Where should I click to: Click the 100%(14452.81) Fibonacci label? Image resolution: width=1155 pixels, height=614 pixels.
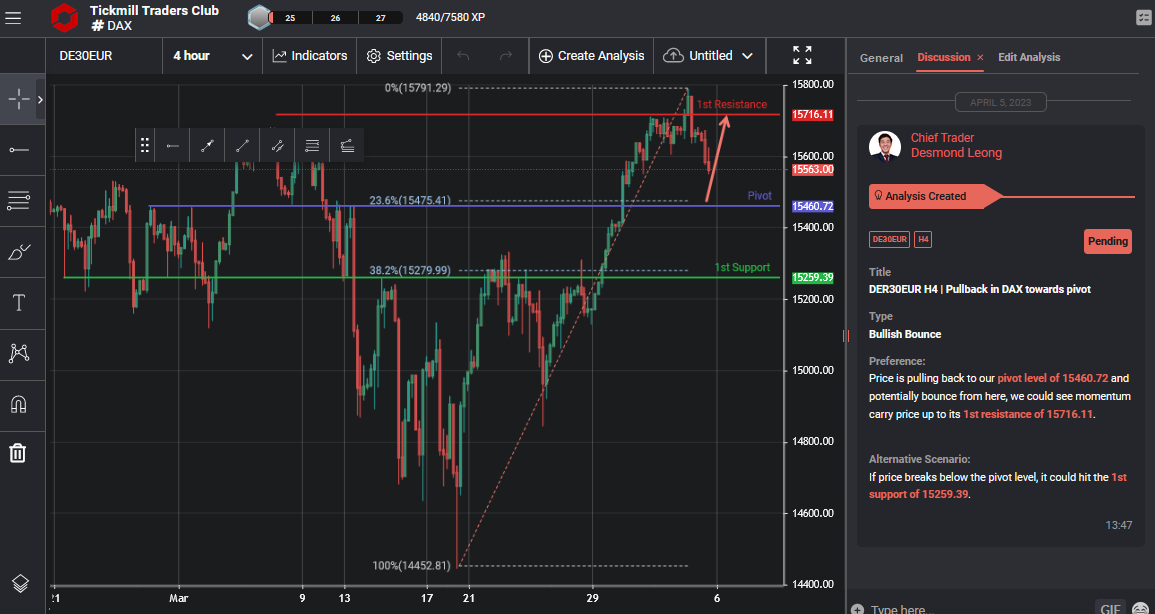click(411, 565)
